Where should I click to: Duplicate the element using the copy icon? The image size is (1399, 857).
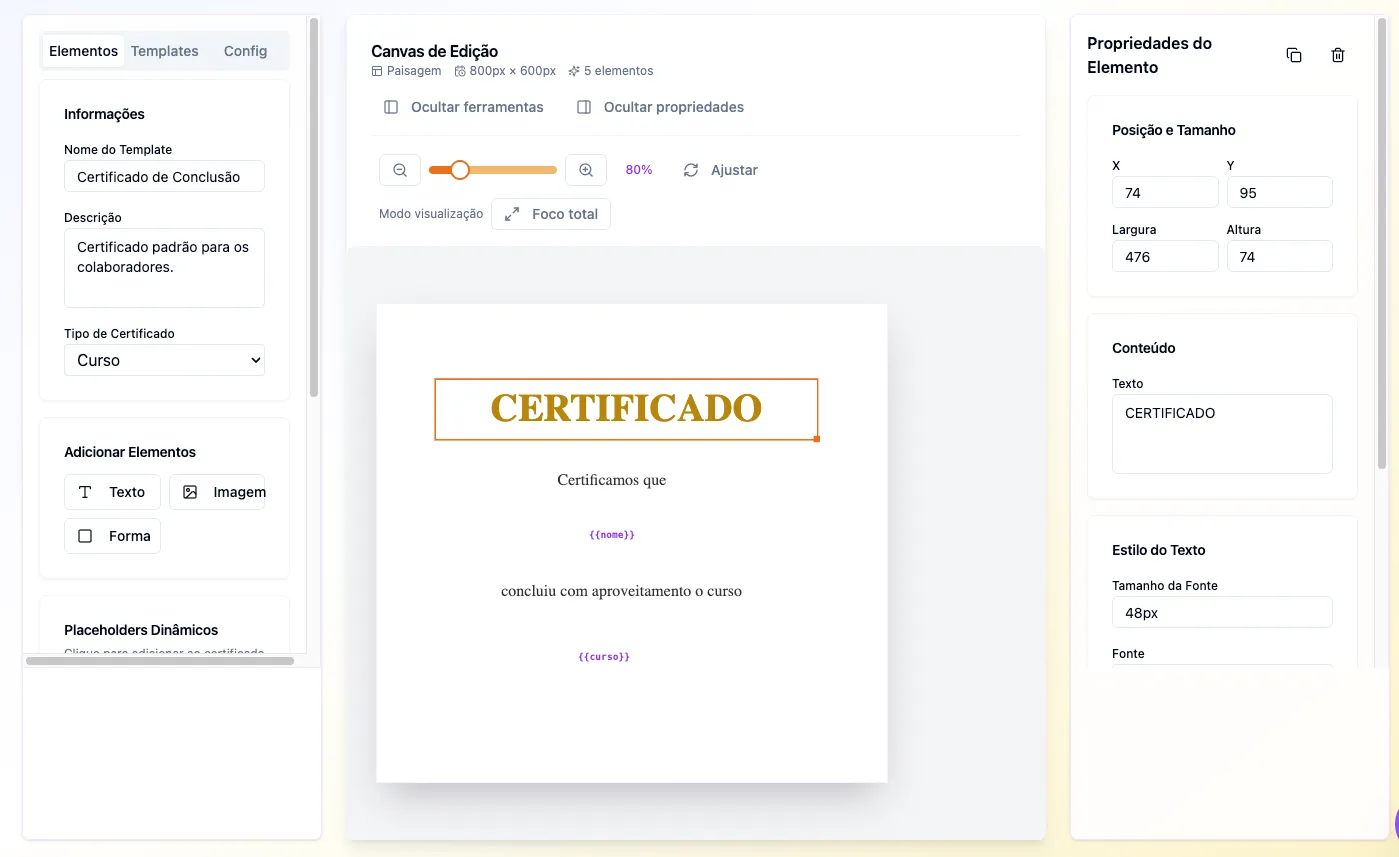coord(1294,55)
